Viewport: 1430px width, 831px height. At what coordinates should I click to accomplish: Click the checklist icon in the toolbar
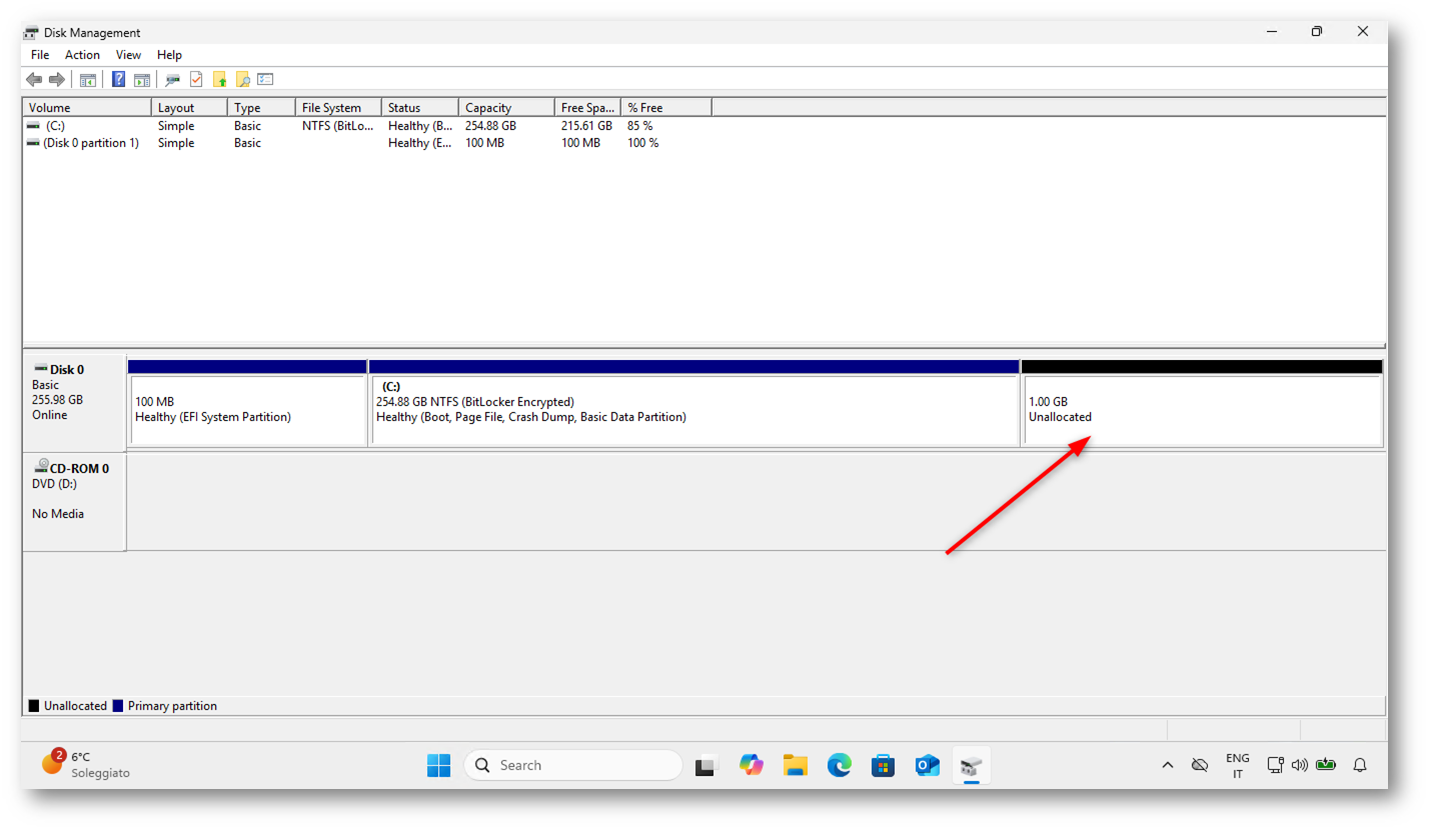click(x=265, y=80)
